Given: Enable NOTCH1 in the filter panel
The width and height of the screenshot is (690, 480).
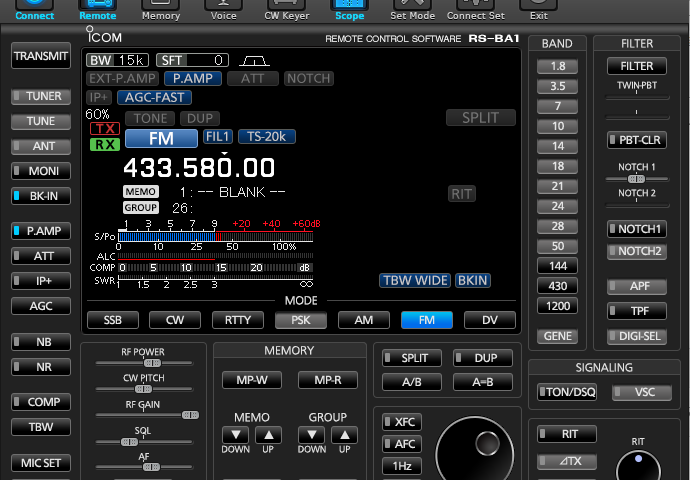Looking at the screenshot, I should point(637,229).
